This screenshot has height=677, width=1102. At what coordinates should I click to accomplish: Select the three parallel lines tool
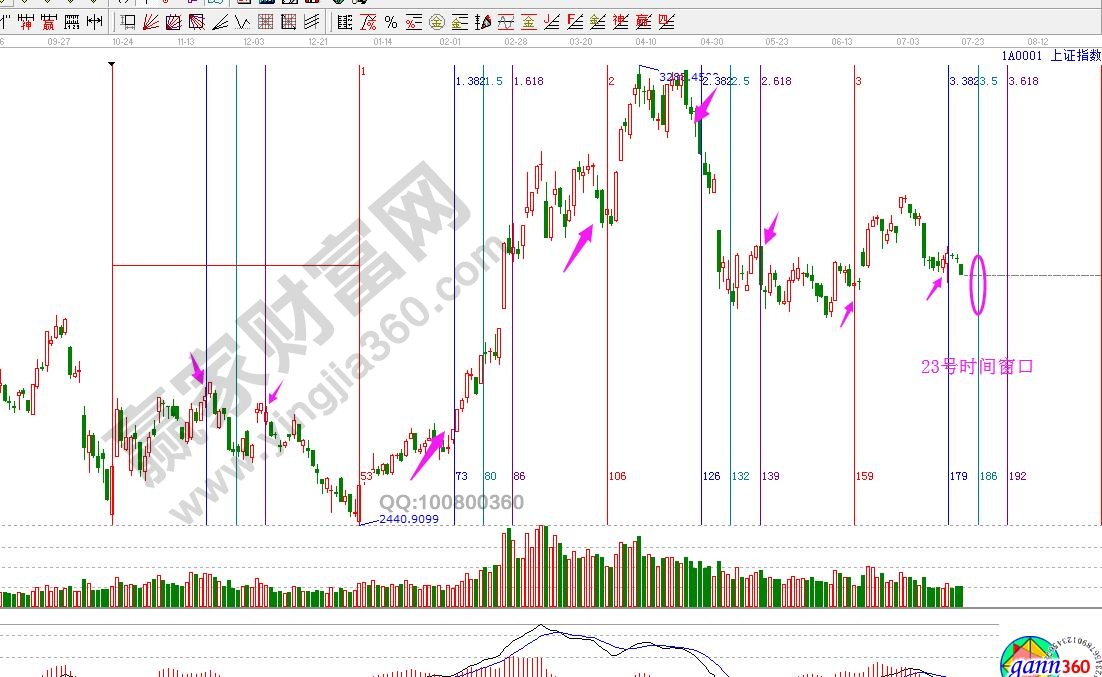(311, 22)
